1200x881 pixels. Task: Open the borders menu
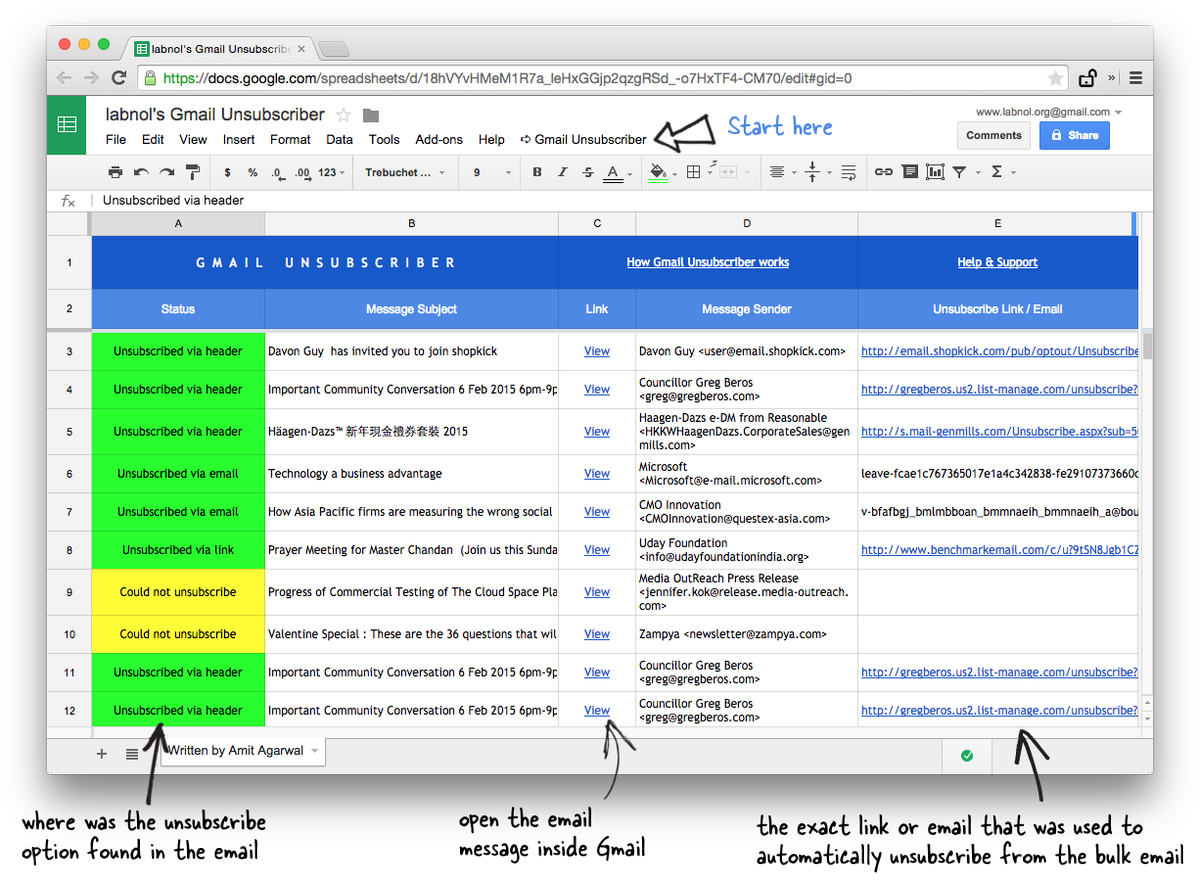tap(694, 172)
